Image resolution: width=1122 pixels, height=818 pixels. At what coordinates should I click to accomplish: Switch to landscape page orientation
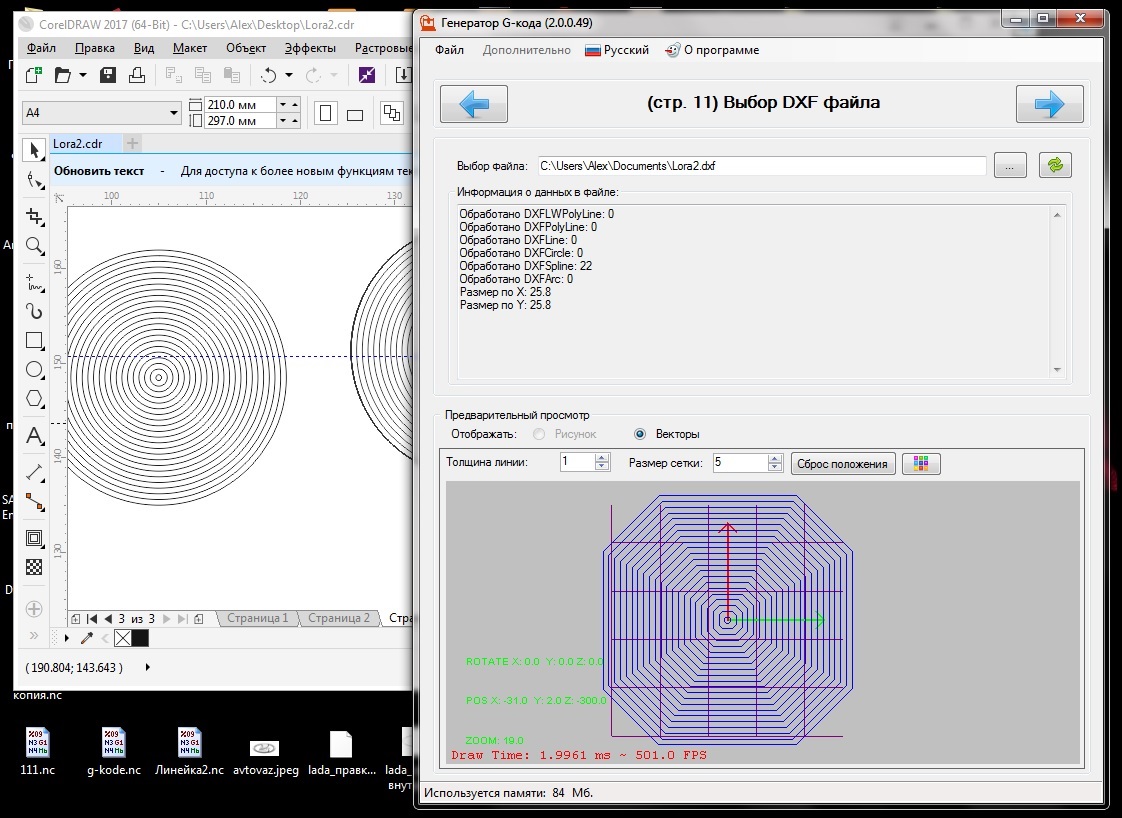point(355,113)
